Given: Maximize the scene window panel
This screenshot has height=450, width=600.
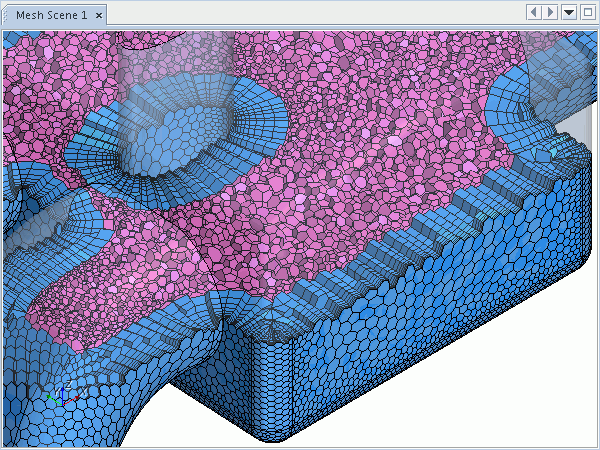Looking at the screenshot, I should coord(587,12).
